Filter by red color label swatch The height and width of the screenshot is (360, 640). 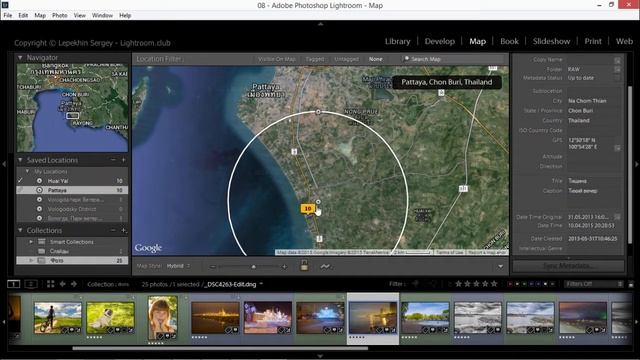510,284
